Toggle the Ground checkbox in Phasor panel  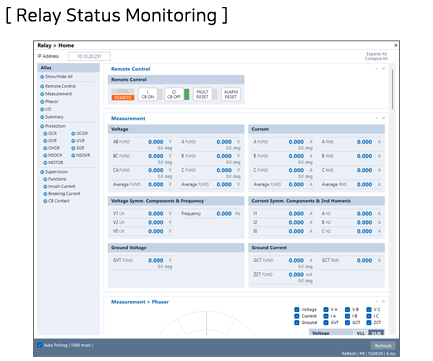[297, 323]
